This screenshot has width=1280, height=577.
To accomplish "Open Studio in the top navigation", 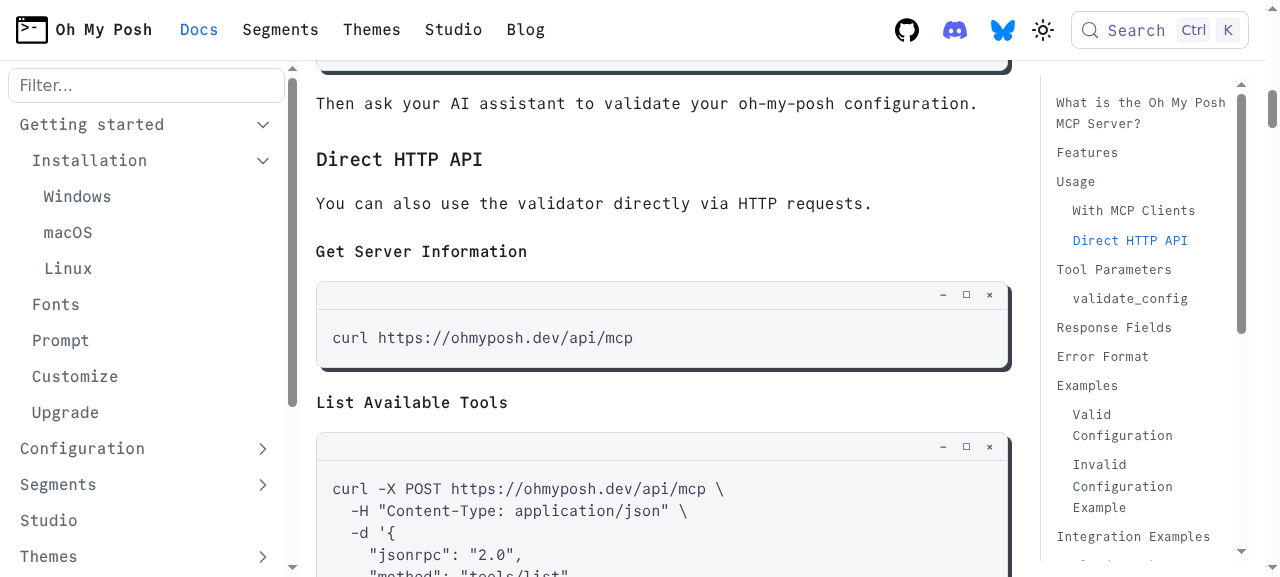I will click(x=453, y=30).
